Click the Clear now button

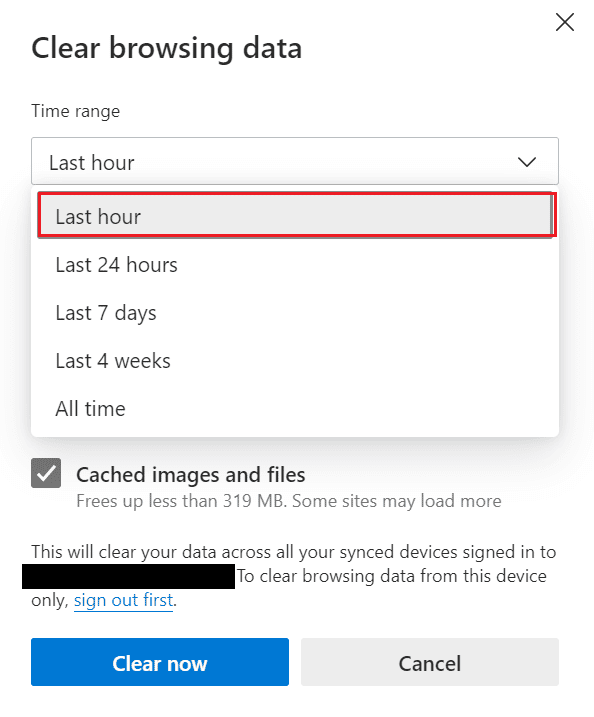pos(160,662)
